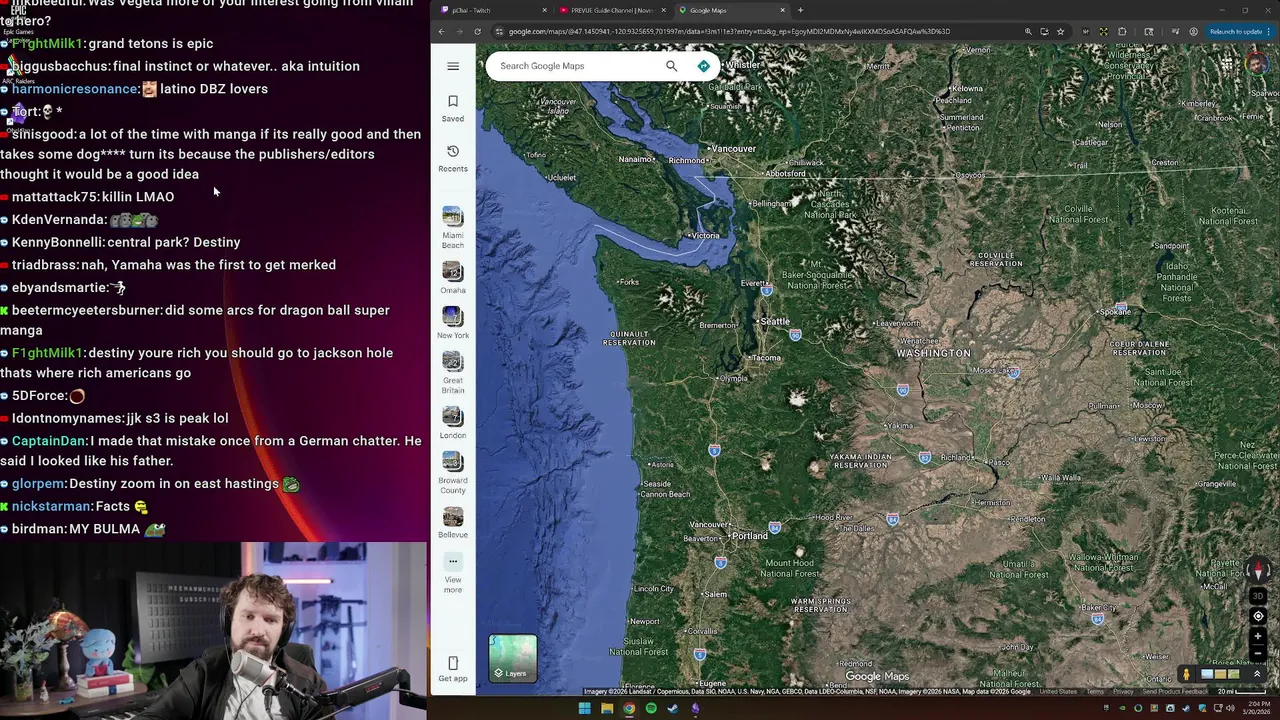
Task: Click Send Product Feedback link
Action: click(1175, 691)
